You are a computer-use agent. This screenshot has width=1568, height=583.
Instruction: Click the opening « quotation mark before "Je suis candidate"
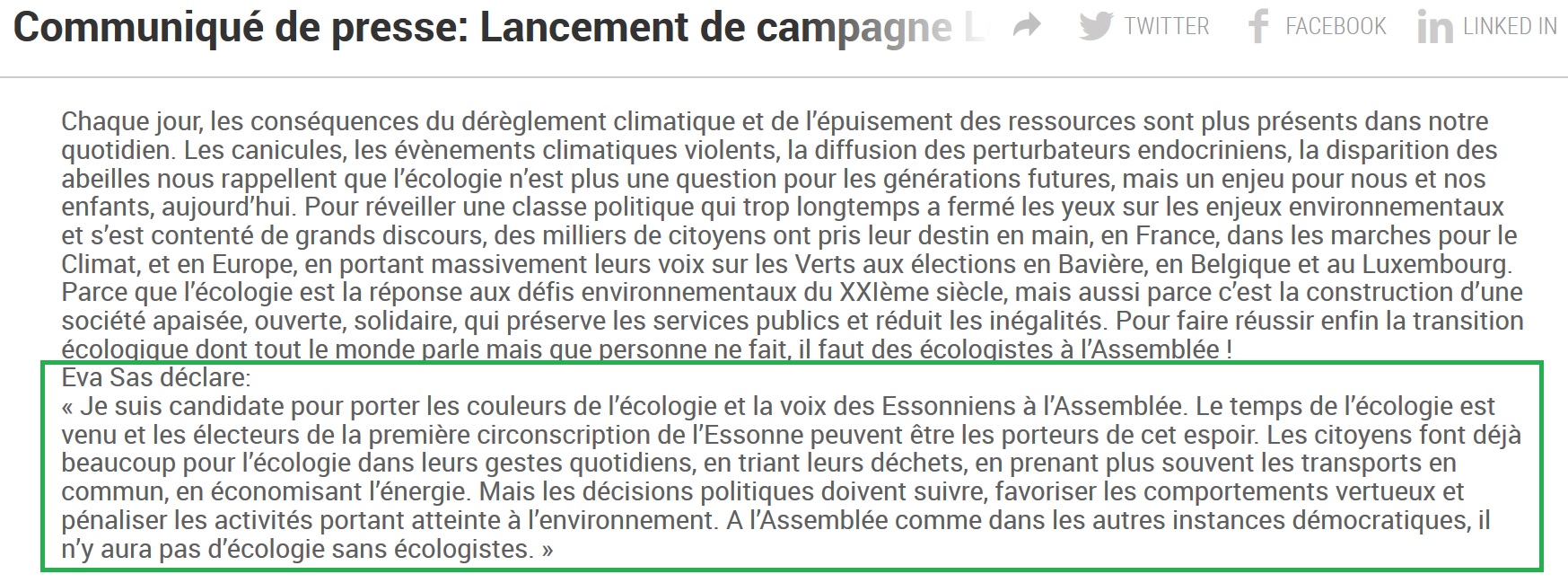point(67,407)
